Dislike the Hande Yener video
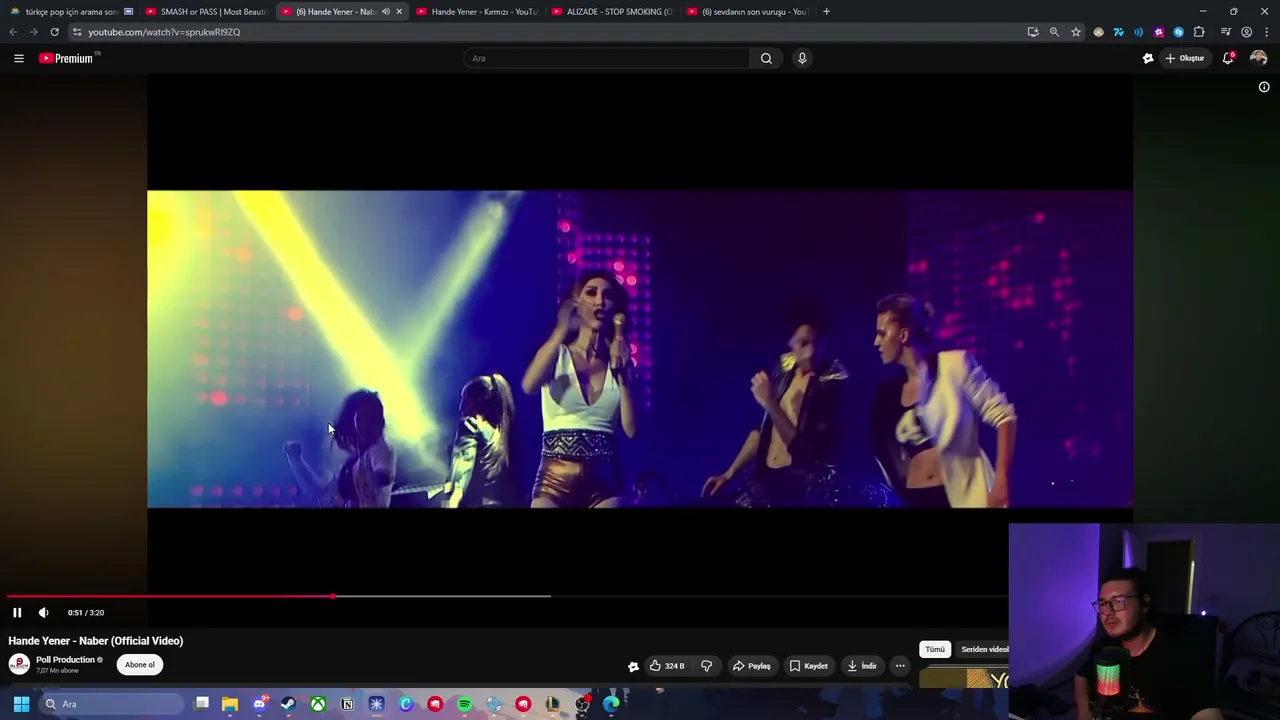This screenshot has height=720, width=1280. coord(706,666)
